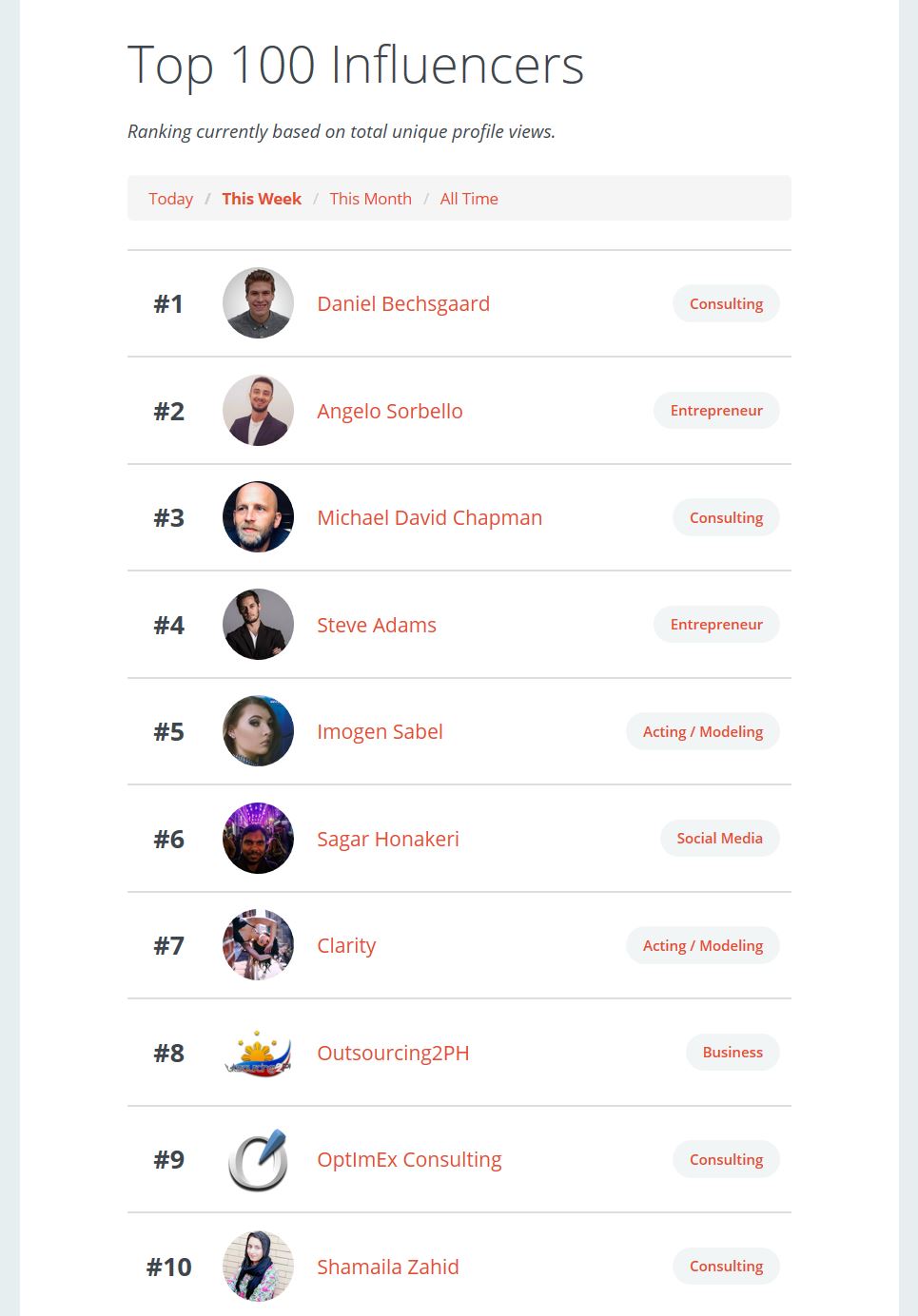Click the OptImEx Consulting logo icon

coord(258,1159)
